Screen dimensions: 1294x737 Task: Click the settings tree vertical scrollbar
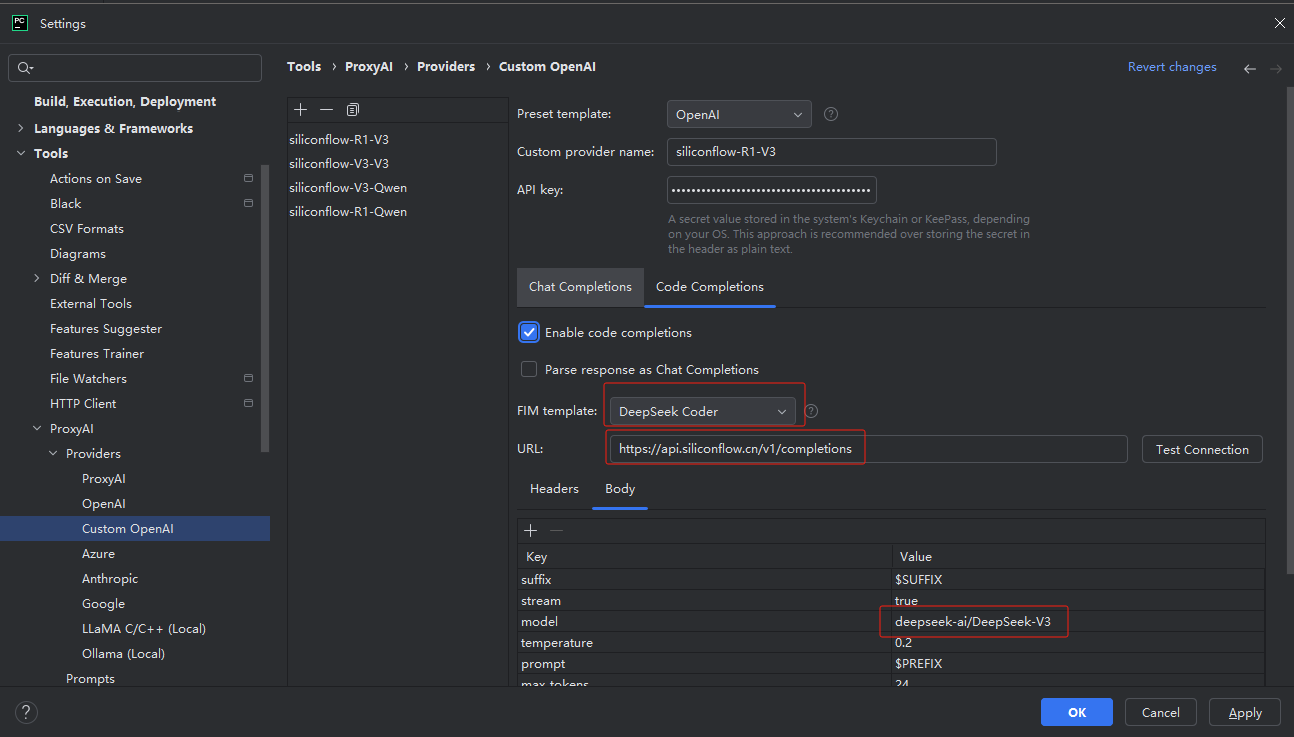[x=265, y=308]
